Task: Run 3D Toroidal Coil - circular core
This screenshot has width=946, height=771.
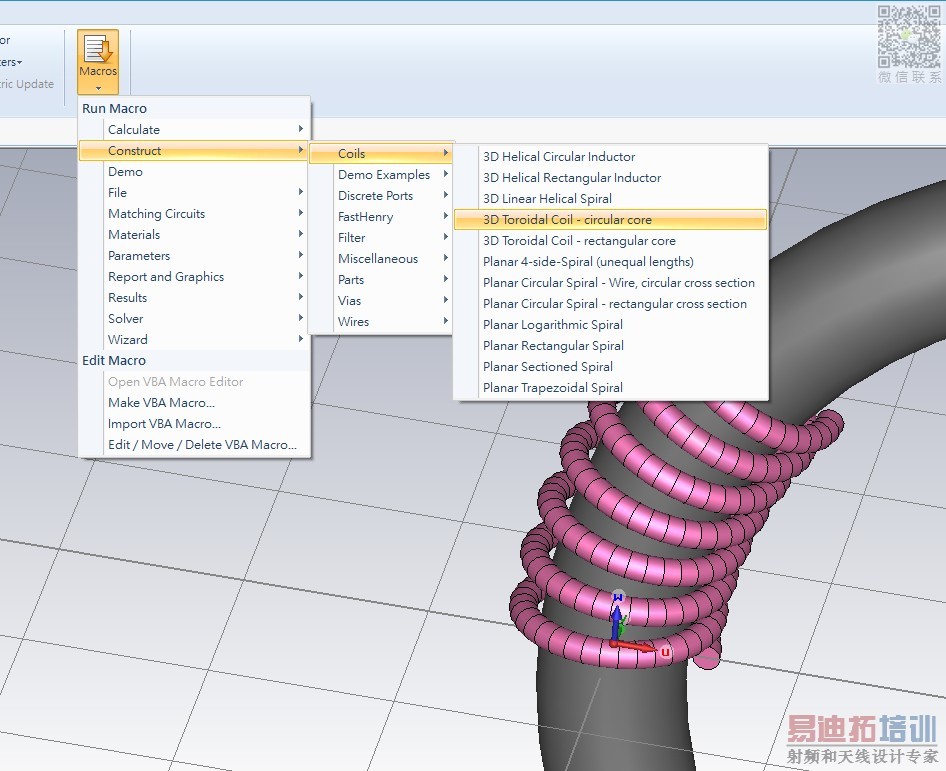Action: coord(611,220)
